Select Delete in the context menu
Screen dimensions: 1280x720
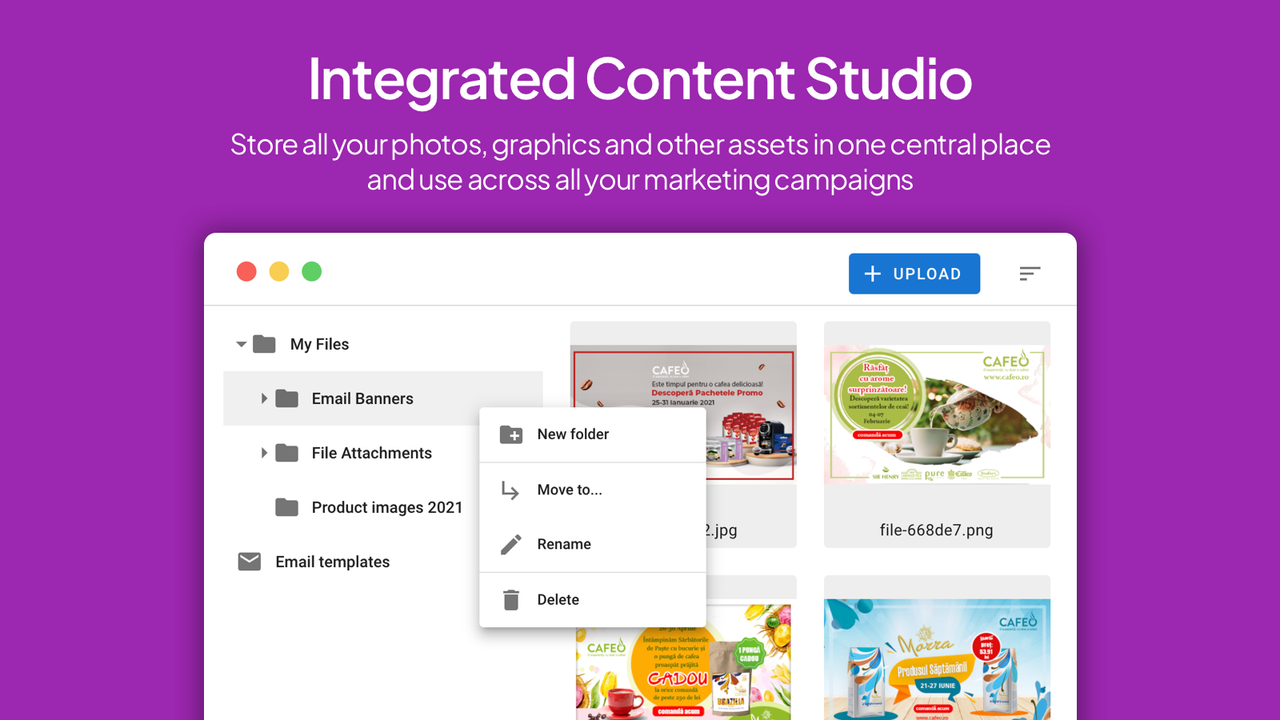557,599
